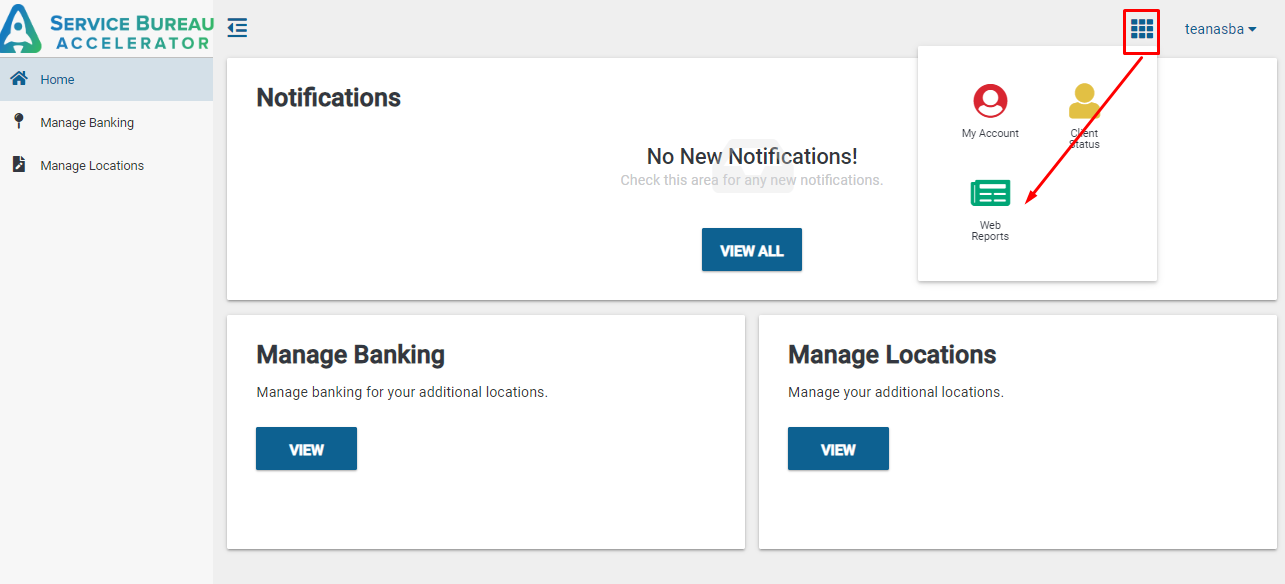Viewport: 1285px width, 584px height.
Task: Click the Manage Locations document icon
Action: (x=18, y=165)
